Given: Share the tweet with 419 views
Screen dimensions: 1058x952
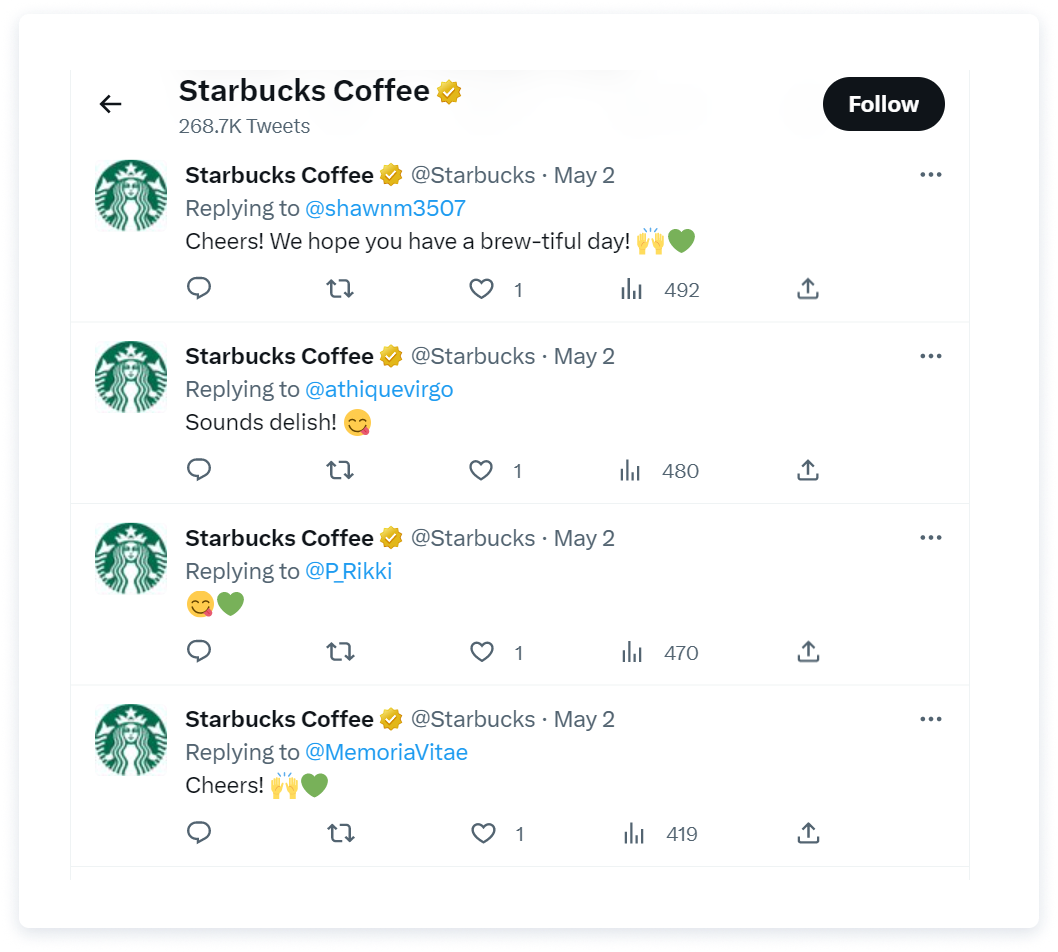Looking at the screenshot, I should click(x=808, y=833).
